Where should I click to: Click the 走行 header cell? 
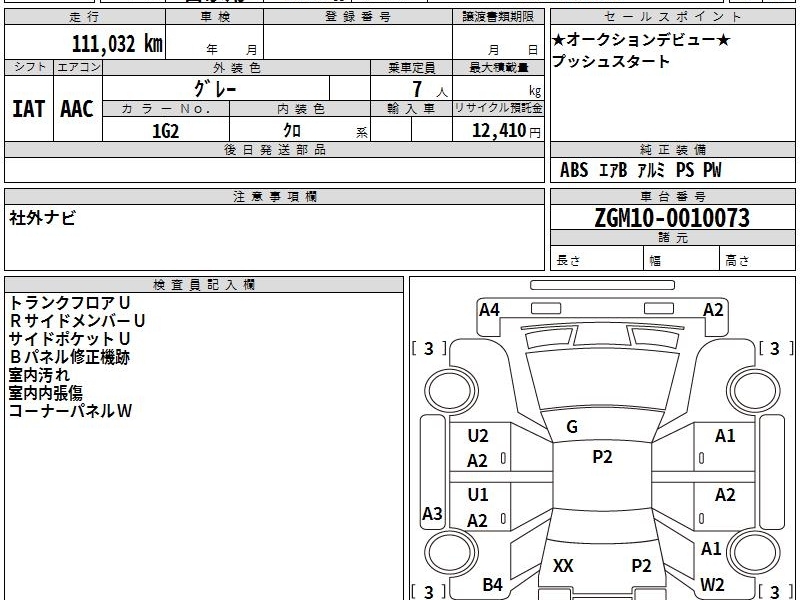[85, 16]
